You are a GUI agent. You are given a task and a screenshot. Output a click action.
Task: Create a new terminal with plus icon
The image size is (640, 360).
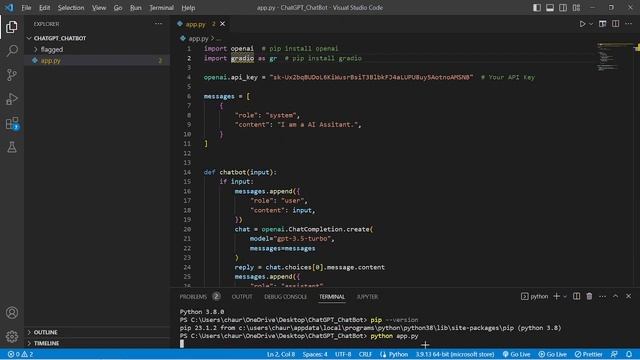(x=556, y=296)
